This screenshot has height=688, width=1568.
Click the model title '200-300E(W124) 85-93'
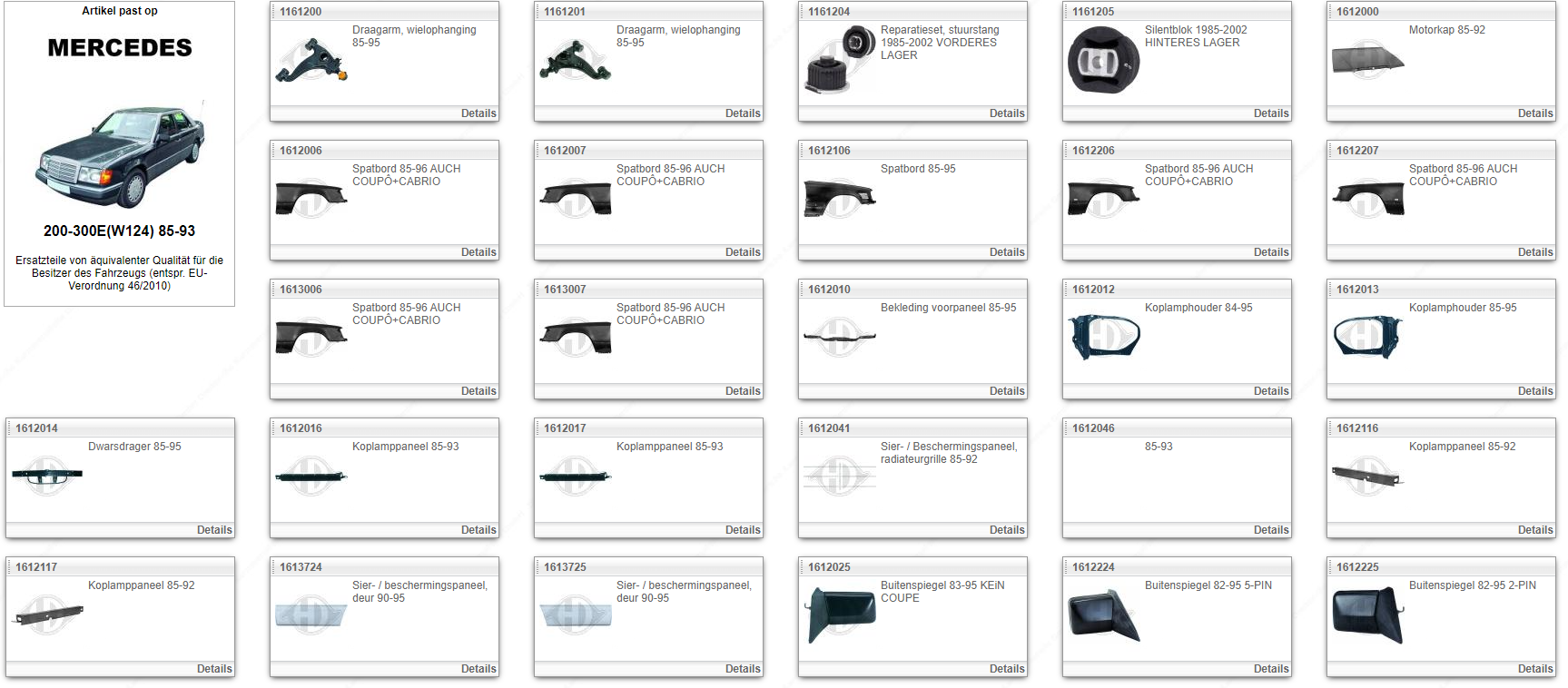pyautogui.click(x=120, y=231)
